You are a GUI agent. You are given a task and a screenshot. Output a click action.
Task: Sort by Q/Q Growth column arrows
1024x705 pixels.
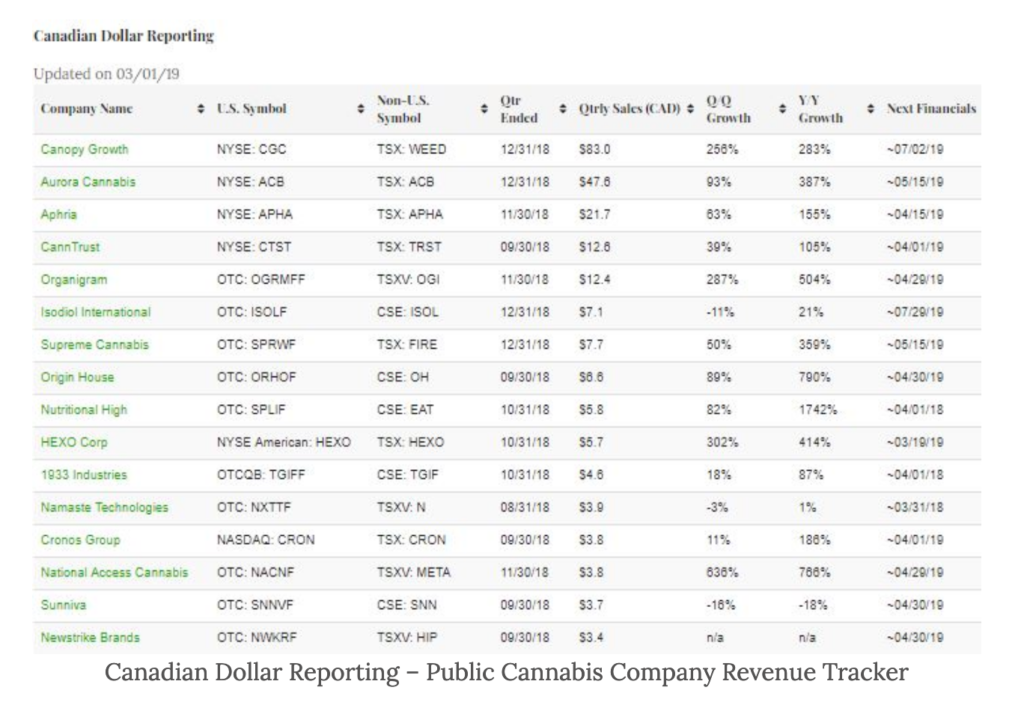click(x=782, y=109)
